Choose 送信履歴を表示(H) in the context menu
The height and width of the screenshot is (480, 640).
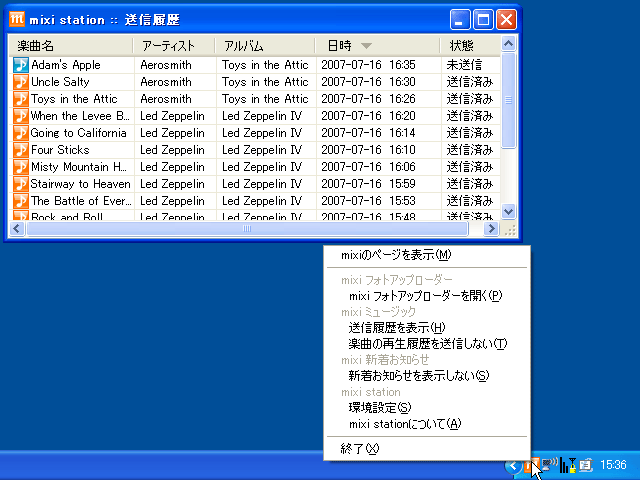click(x=427, y=327)
